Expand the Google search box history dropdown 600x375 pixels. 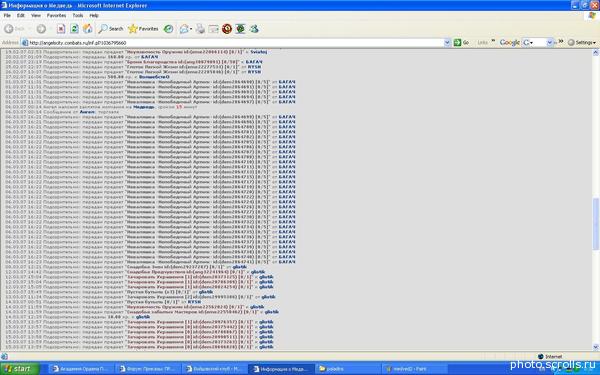549,42
